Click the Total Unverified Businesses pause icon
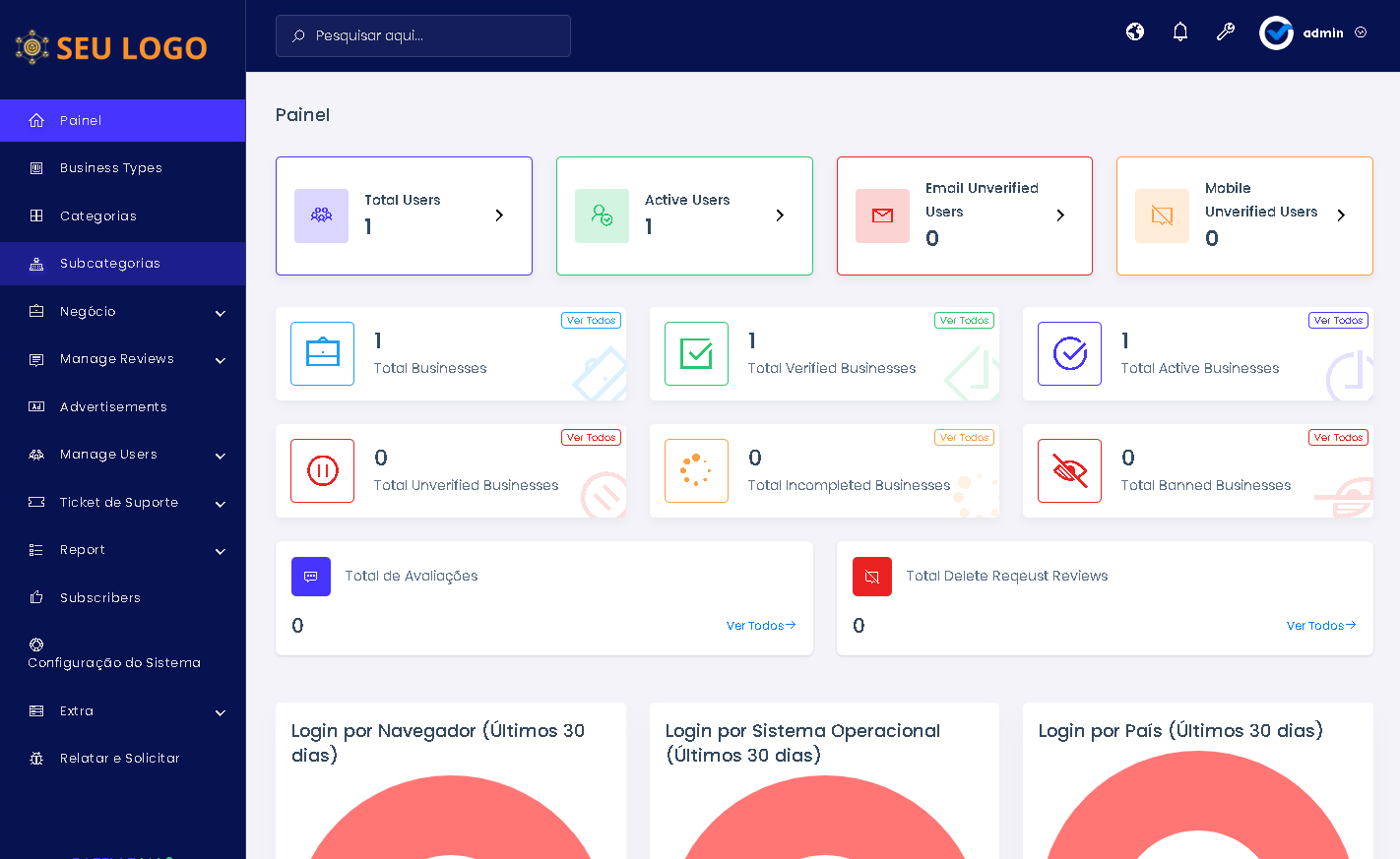 pyautogui.click(x=322, y=470)
